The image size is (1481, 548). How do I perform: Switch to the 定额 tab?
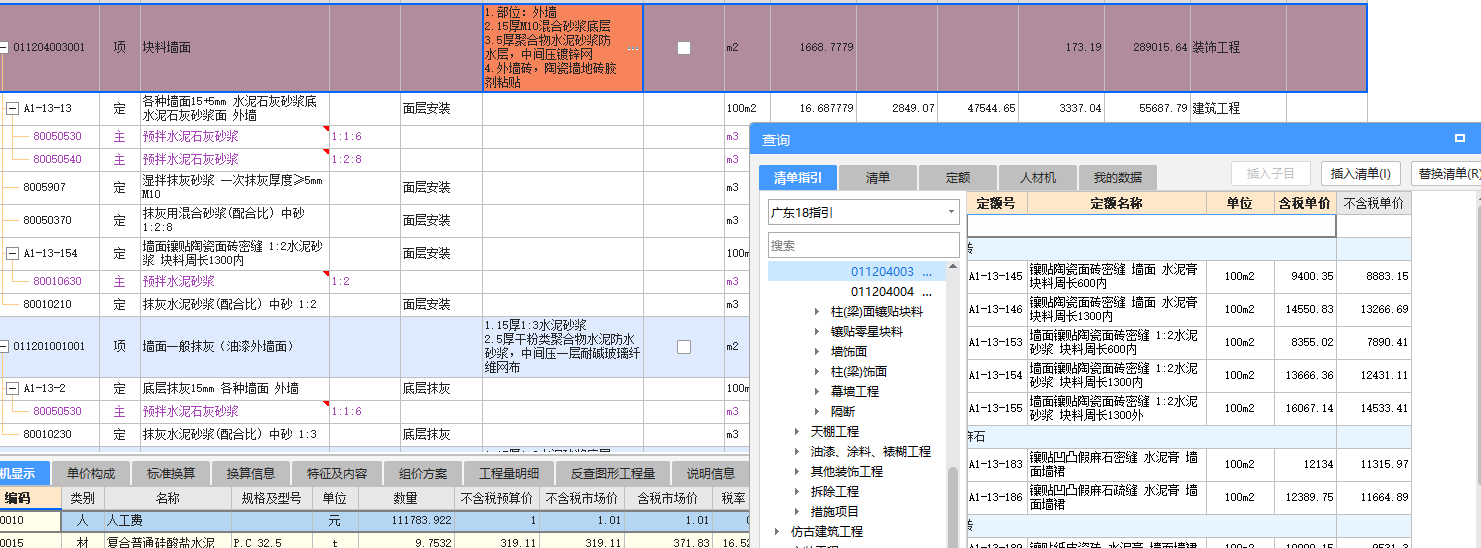click(958, 178)
